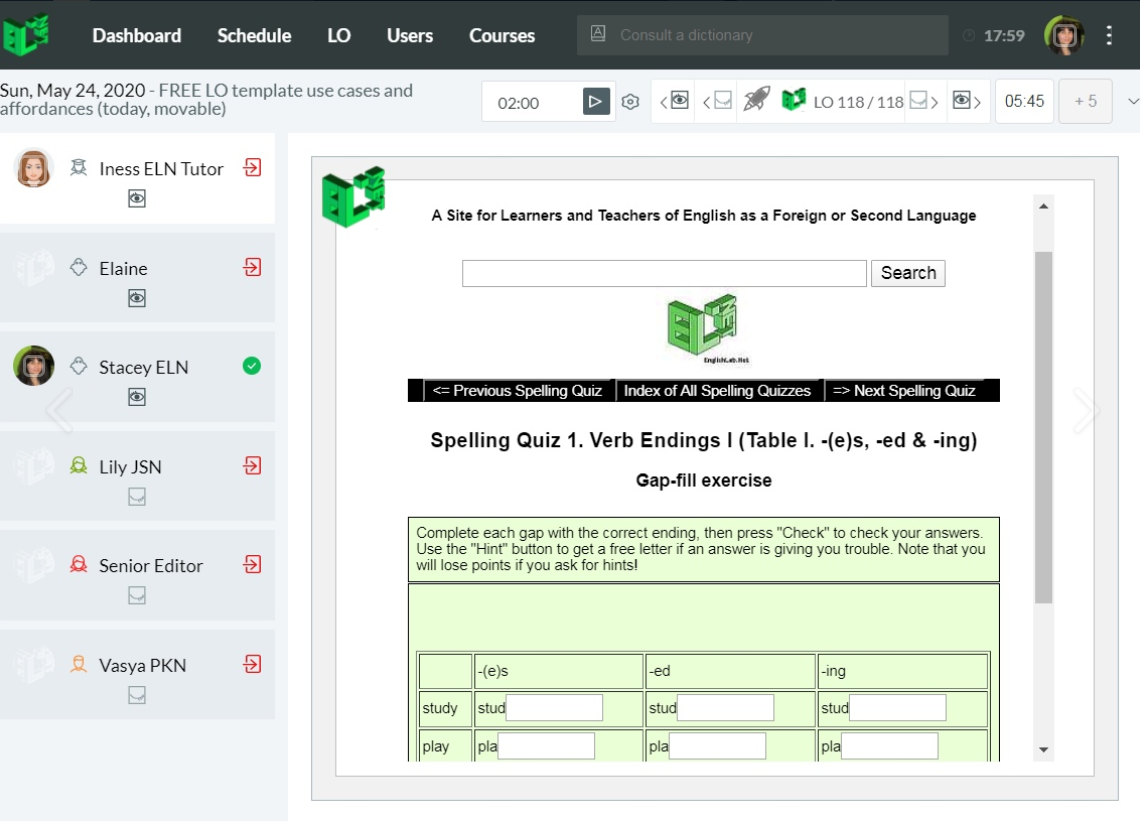The height and width of the screenshot is (821, 1140).
Task: Click the user avatar in the top bar
Action: (x=1064, y=35)
